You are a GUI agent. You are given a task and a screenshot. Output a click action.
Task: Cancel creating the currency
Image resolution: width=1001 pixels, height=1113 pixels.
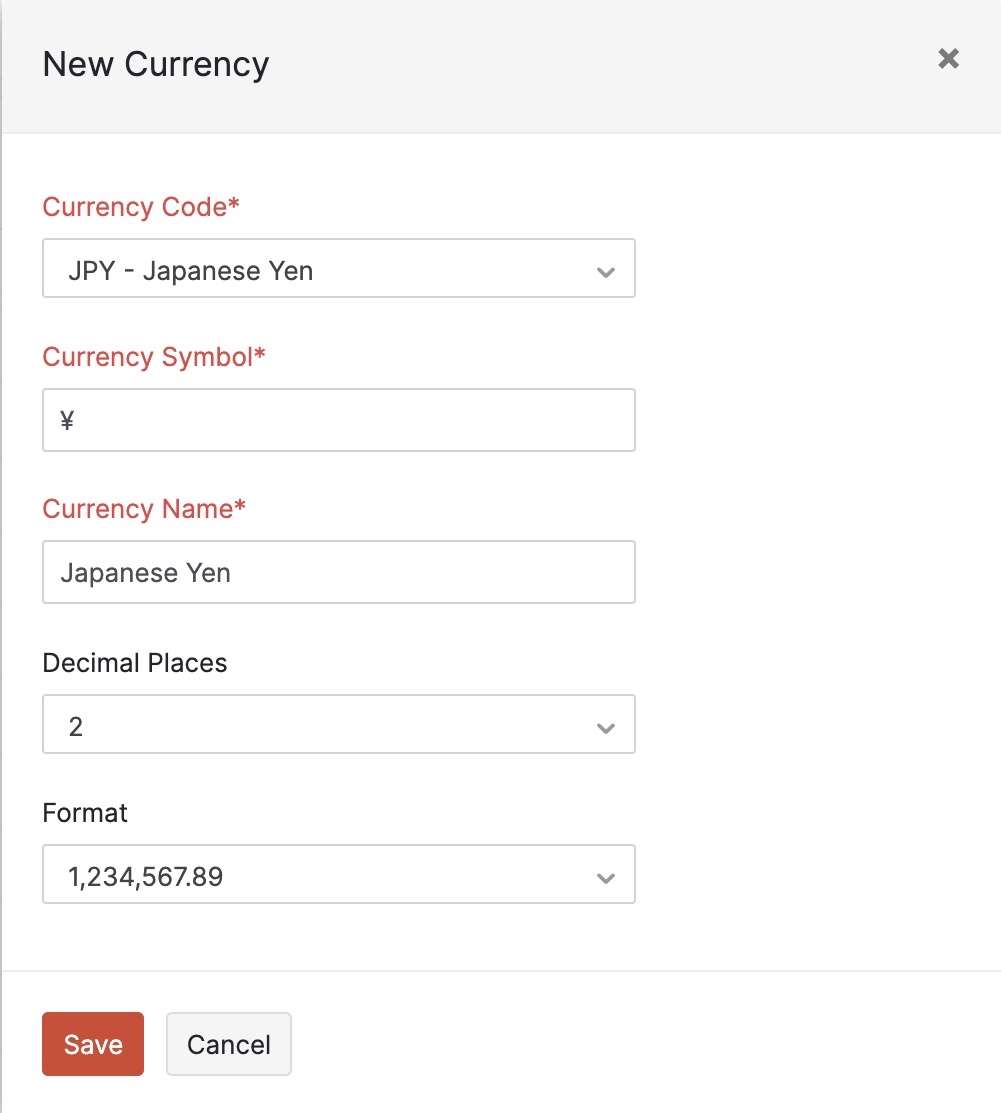coord(228,1043)
